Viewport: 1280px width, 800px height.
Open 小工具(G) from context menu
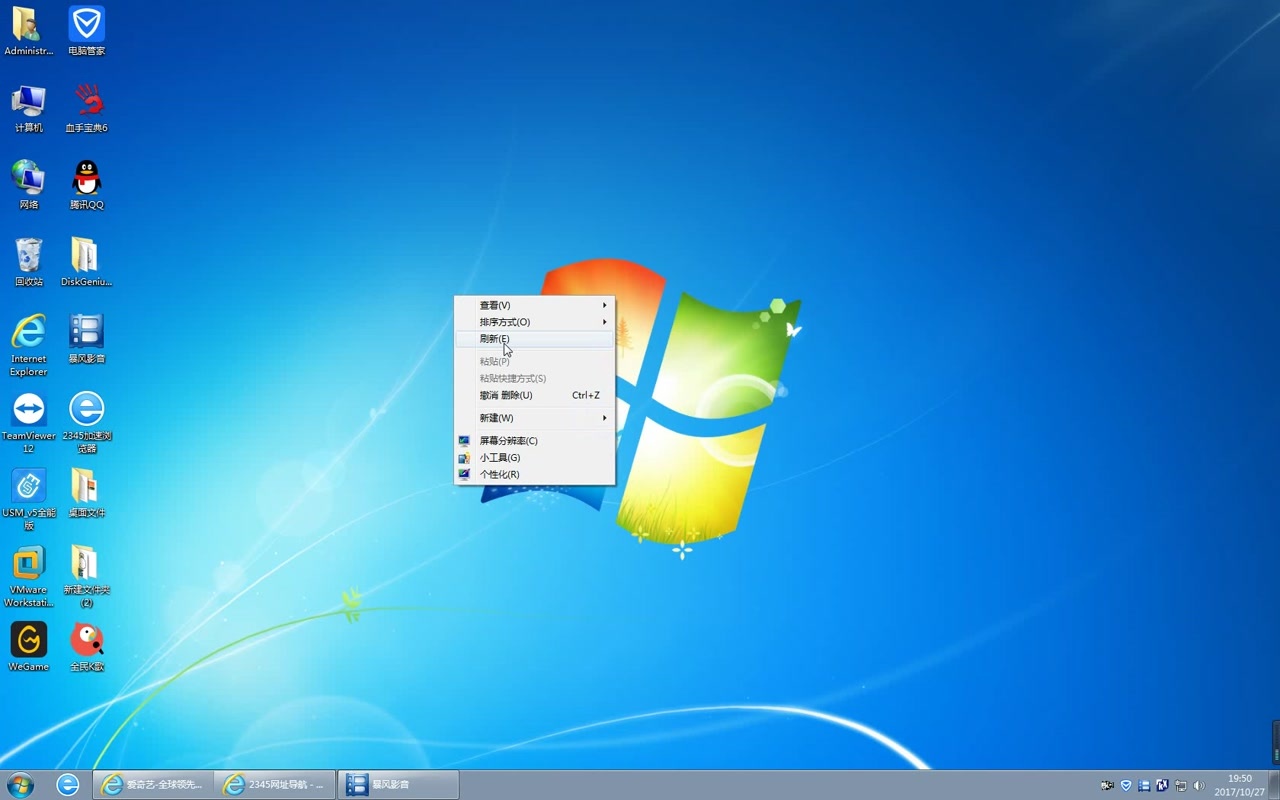pos(534,458)
